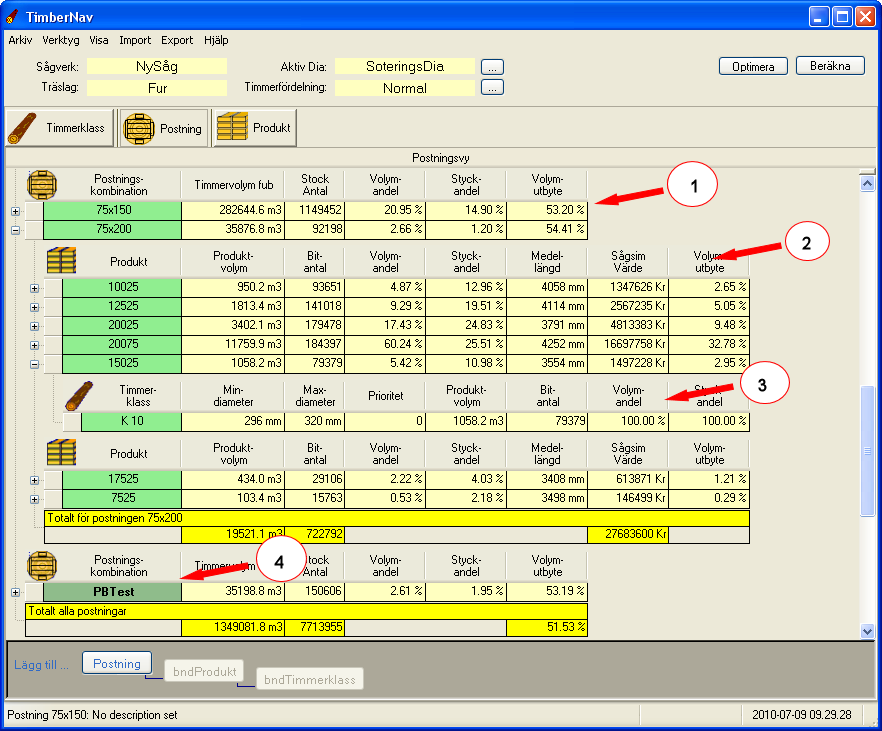This screenshot has height=731, width=882.
Task: Click the Postning add button
Action: tap(117, 664)
